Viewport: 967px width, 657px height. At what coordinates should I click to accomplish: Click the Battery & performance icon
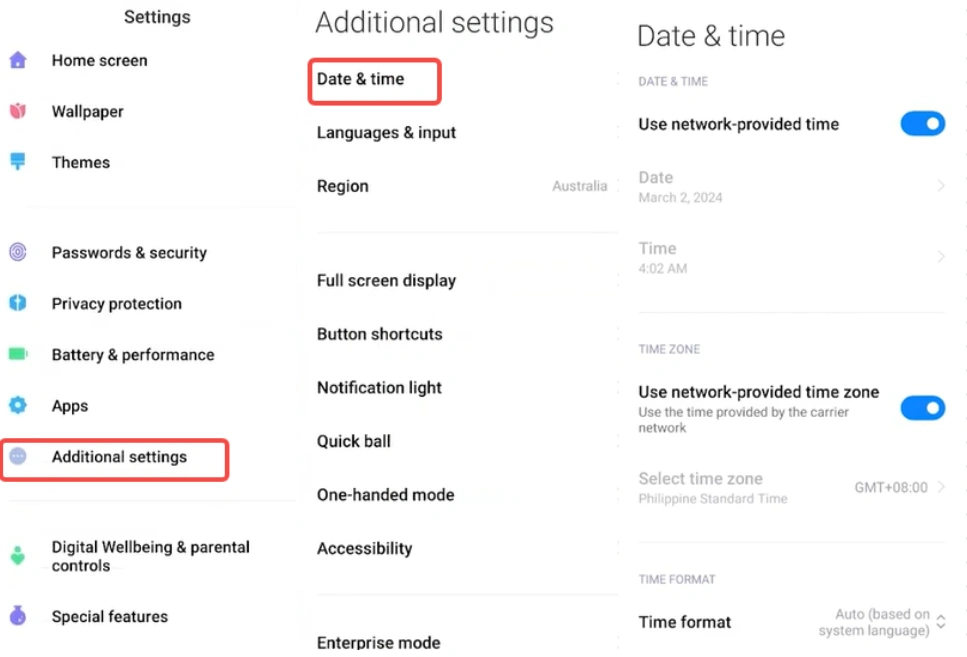pyautogui.click(x=18, y=354)
